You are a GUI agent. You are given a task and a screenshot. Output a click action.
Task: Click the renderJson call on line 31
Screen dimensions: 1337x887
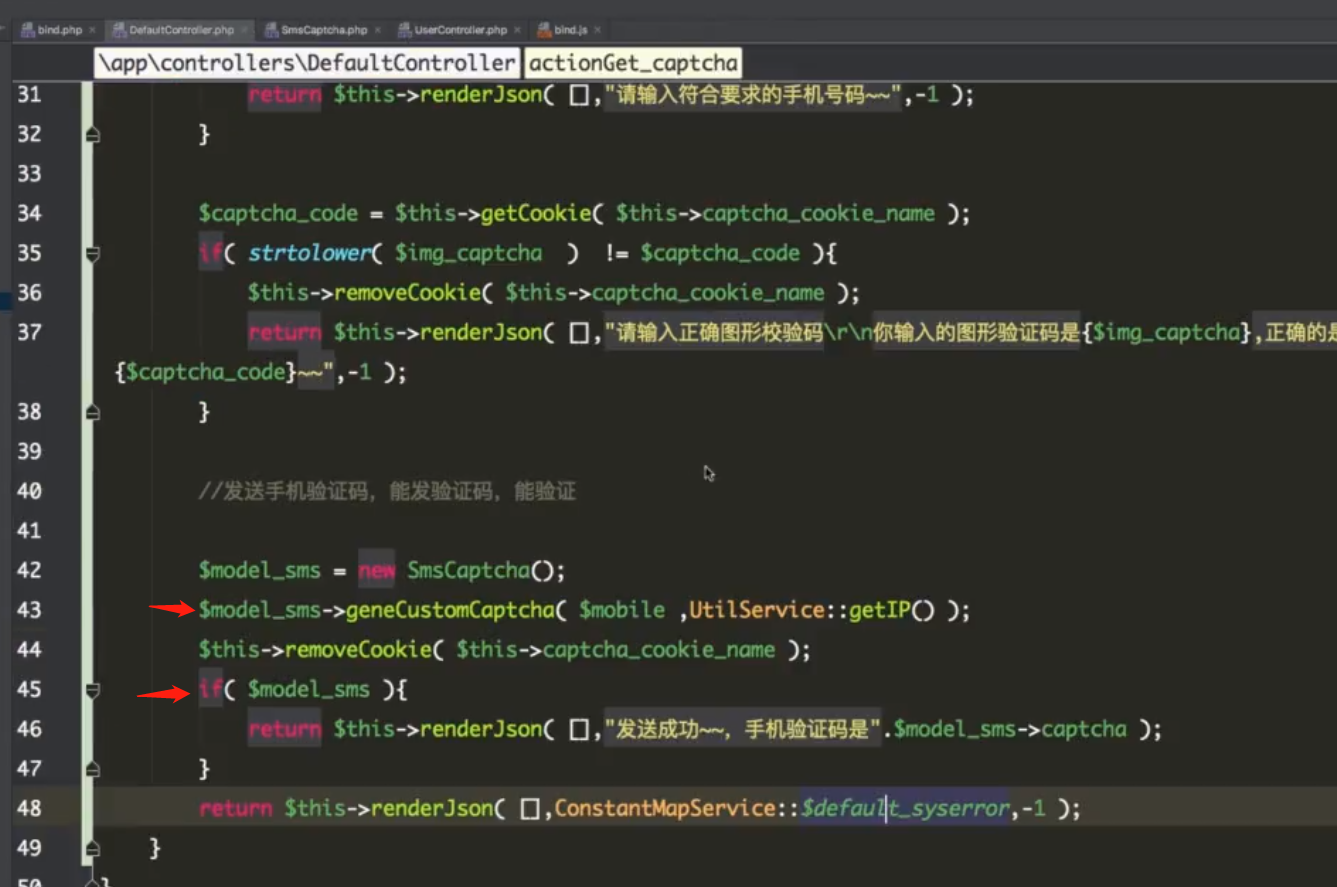pyautogui.click(x=481, y=95)
